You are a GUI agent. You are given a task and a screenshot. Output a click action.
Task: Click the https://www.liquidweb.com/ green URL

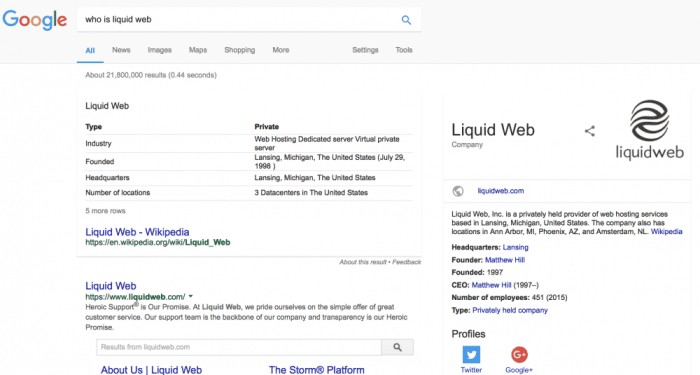pyautogui.click(x=135, y=297)
